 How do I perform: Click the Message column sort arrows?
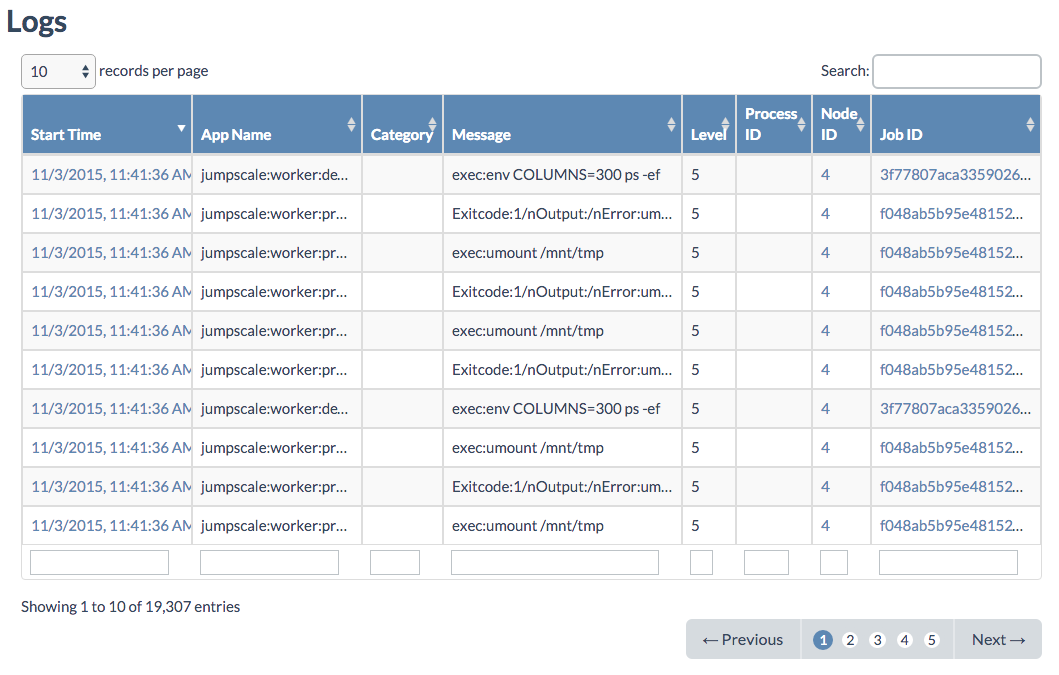[671, 124]
